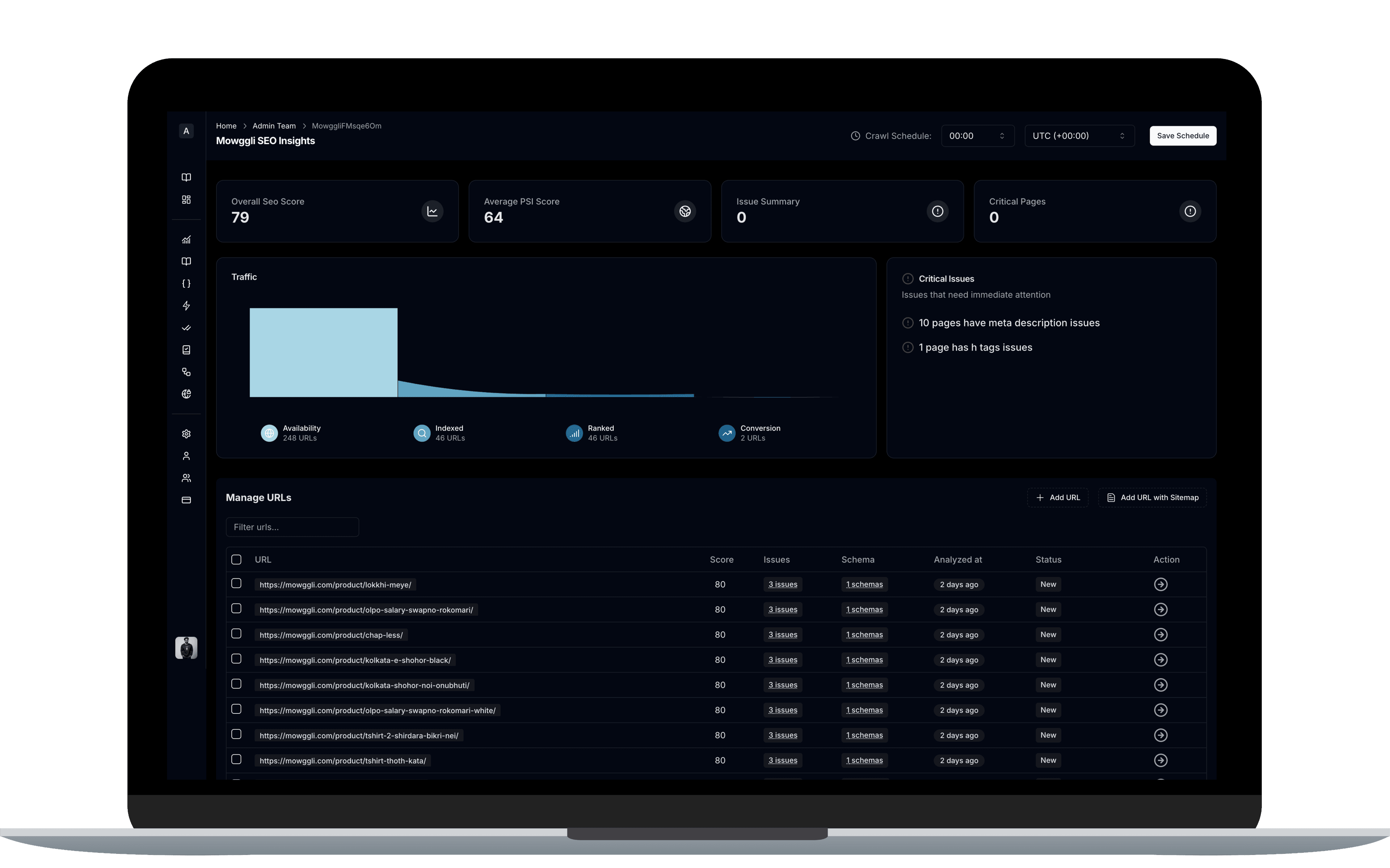Open 3 issues link for lokkhi-meye row

point(782,585)
